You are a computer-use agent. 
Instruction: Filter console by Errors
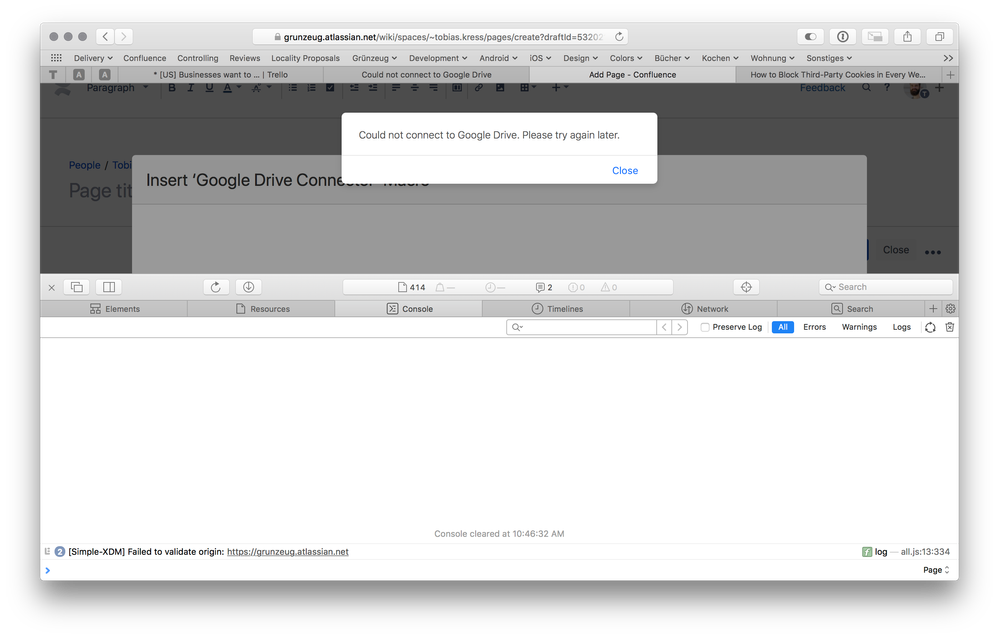(814, 327)
